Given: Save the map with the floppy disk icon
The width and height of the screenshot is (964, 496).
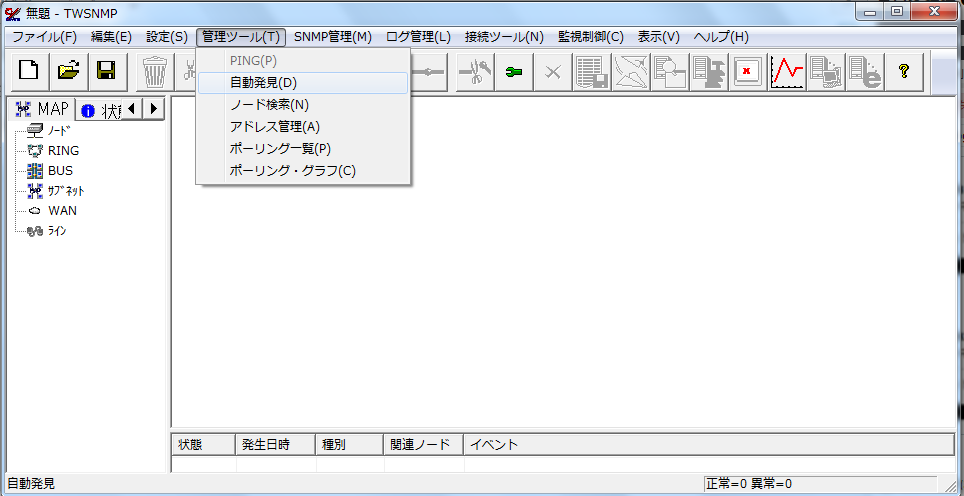Looking at the screenshot, I should [107, 72].
